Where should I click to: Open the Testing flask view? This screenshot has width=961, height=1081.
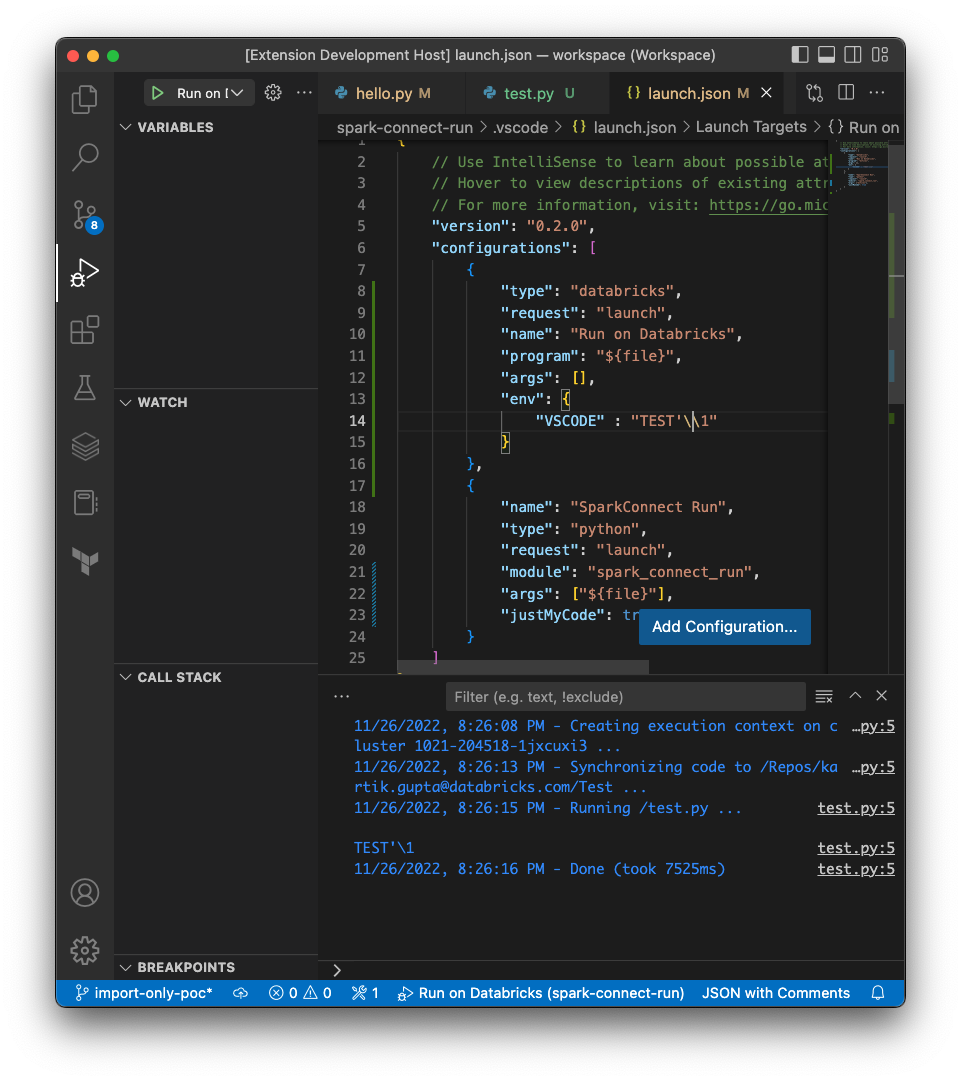85,387
